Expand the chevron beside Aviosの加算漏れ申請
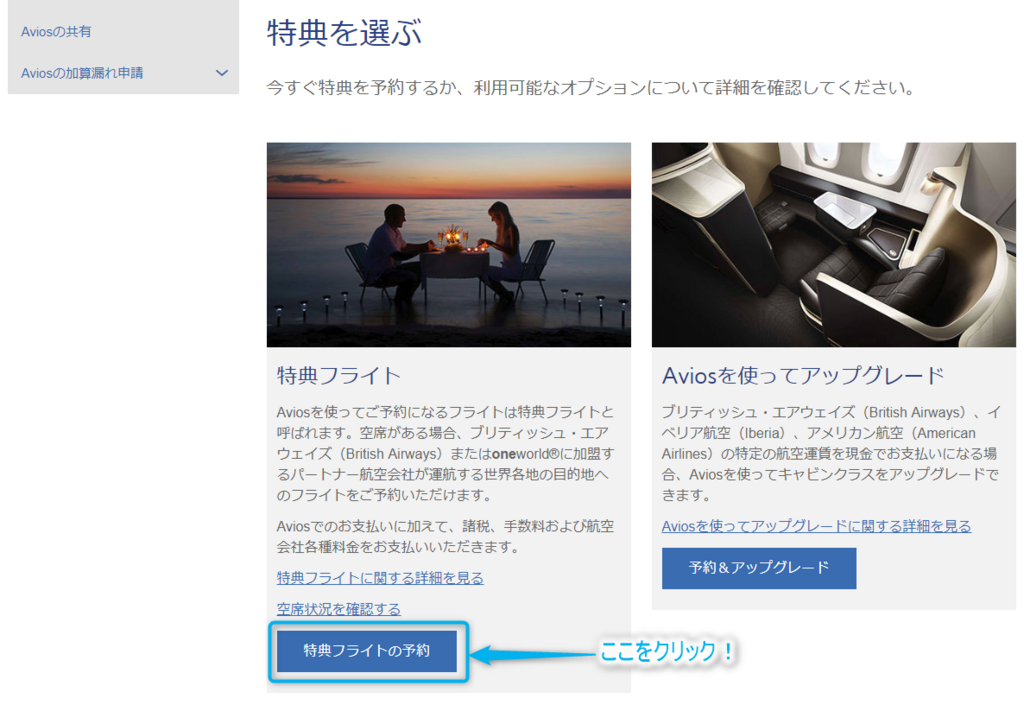Viewport: 1024px width, 705px height. click(x=222, y=73)
